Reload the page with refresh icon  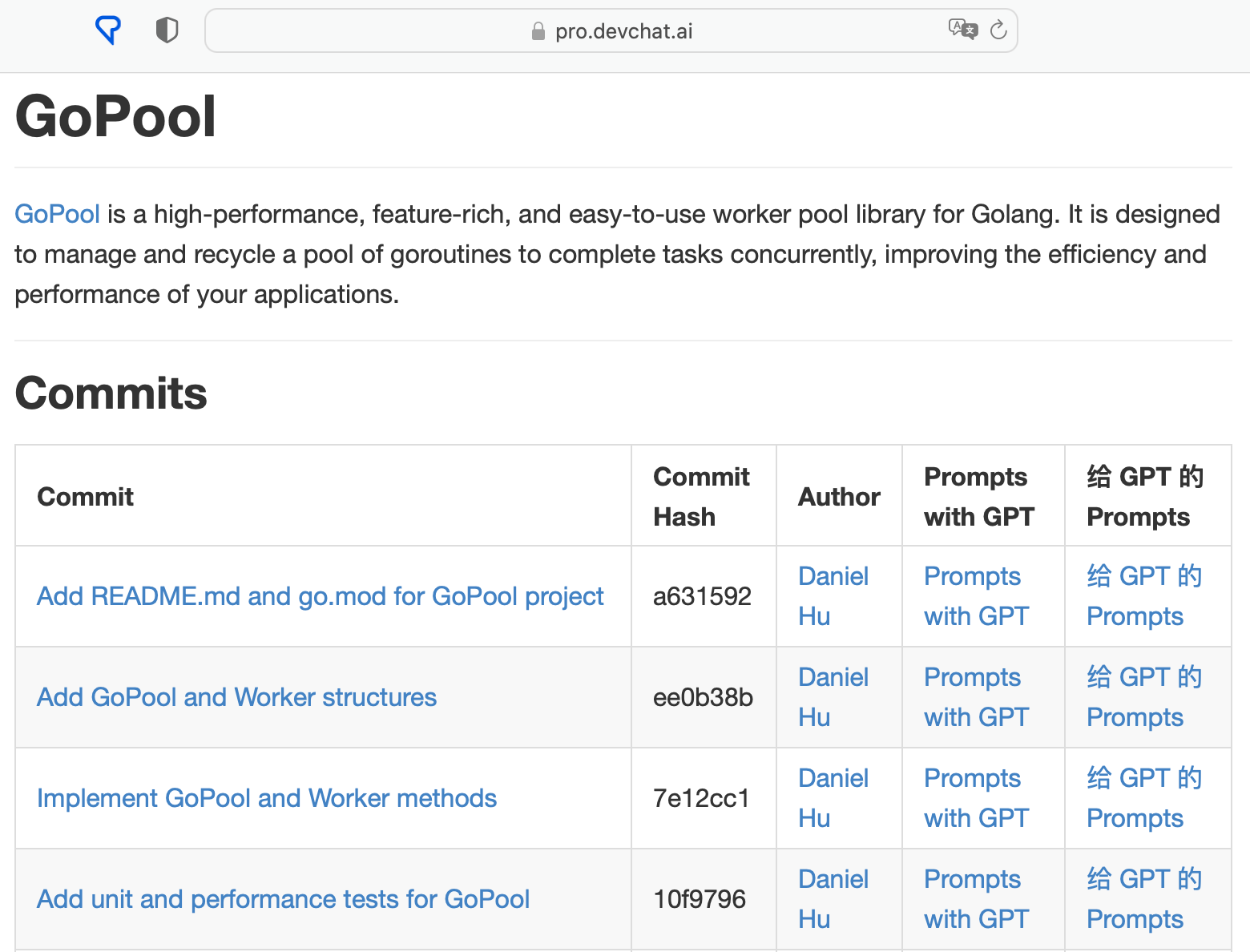(998, 30)
